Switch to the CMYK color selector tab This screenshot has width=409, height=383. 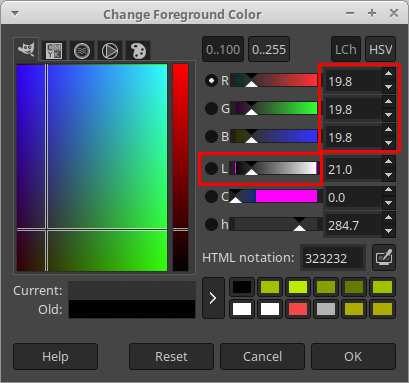54,51
